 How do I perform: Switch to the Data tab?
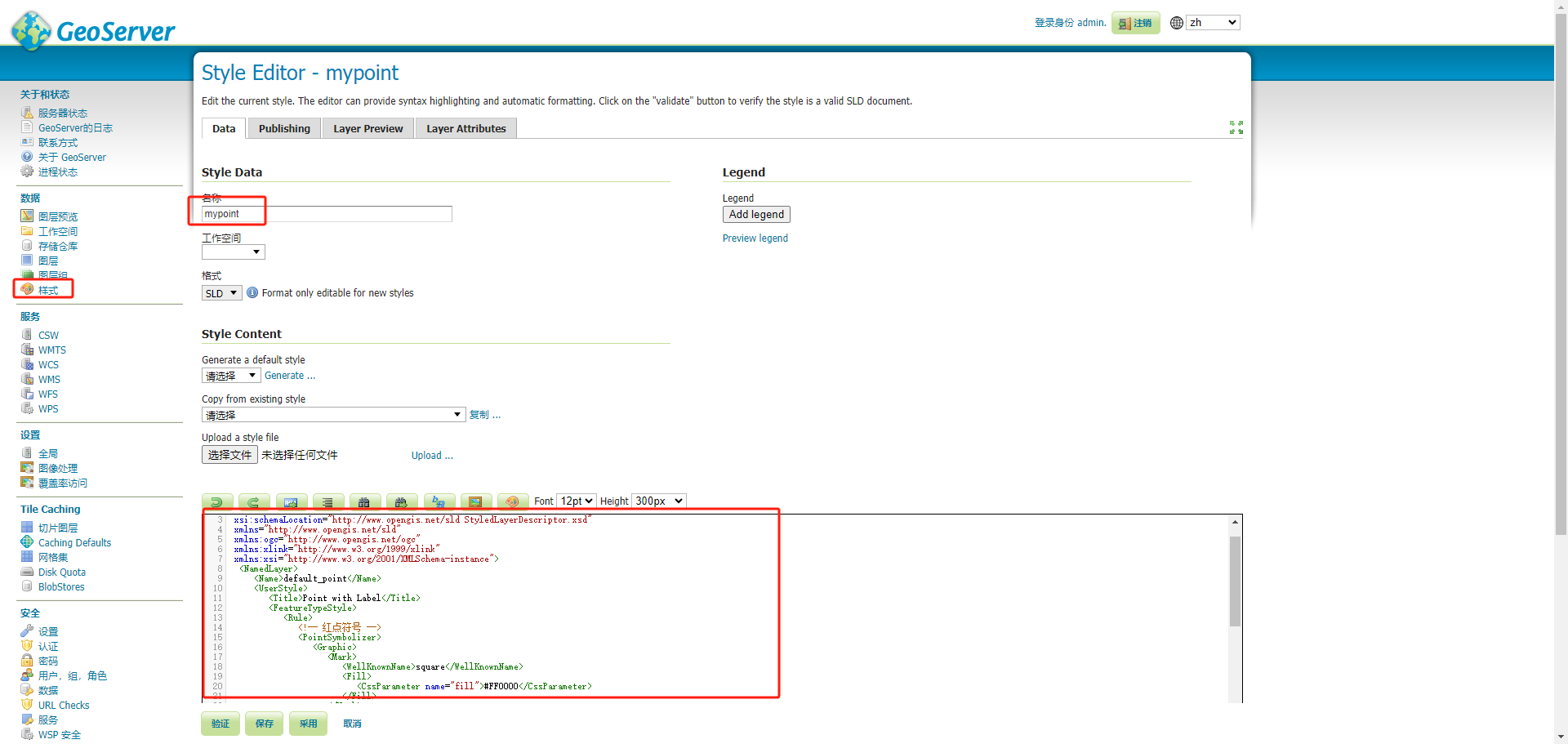coord(224,129)
